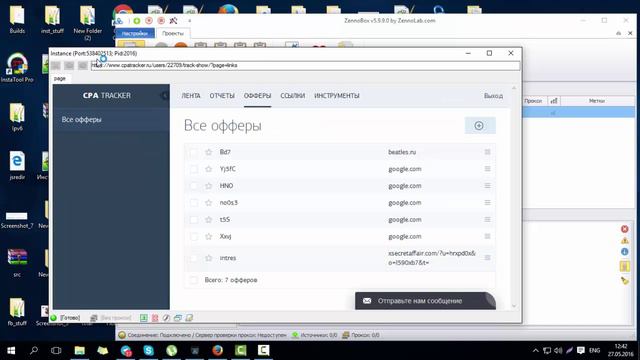640x360 pixels.
Task: Open the intres offer name
Action: pos(228,258)
